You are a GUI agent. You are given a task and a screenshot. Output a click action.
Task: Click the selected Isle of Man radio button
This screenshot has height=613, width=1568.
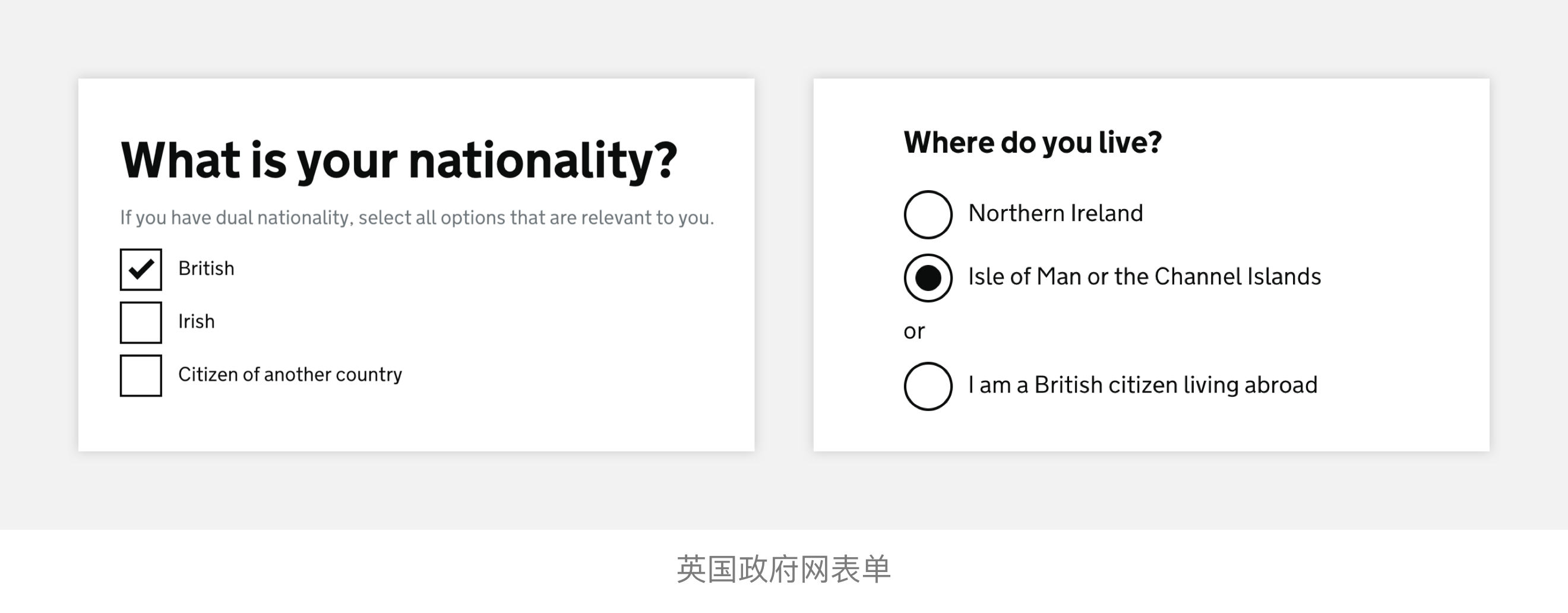928,277
